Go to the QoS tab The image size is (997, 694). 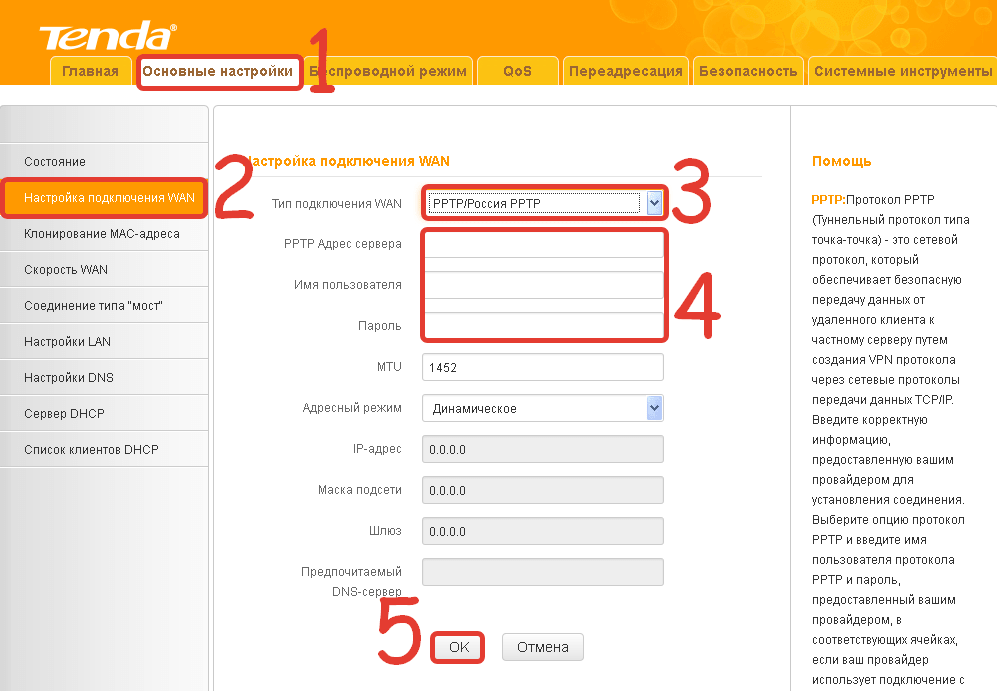click(x=517, y=71)
